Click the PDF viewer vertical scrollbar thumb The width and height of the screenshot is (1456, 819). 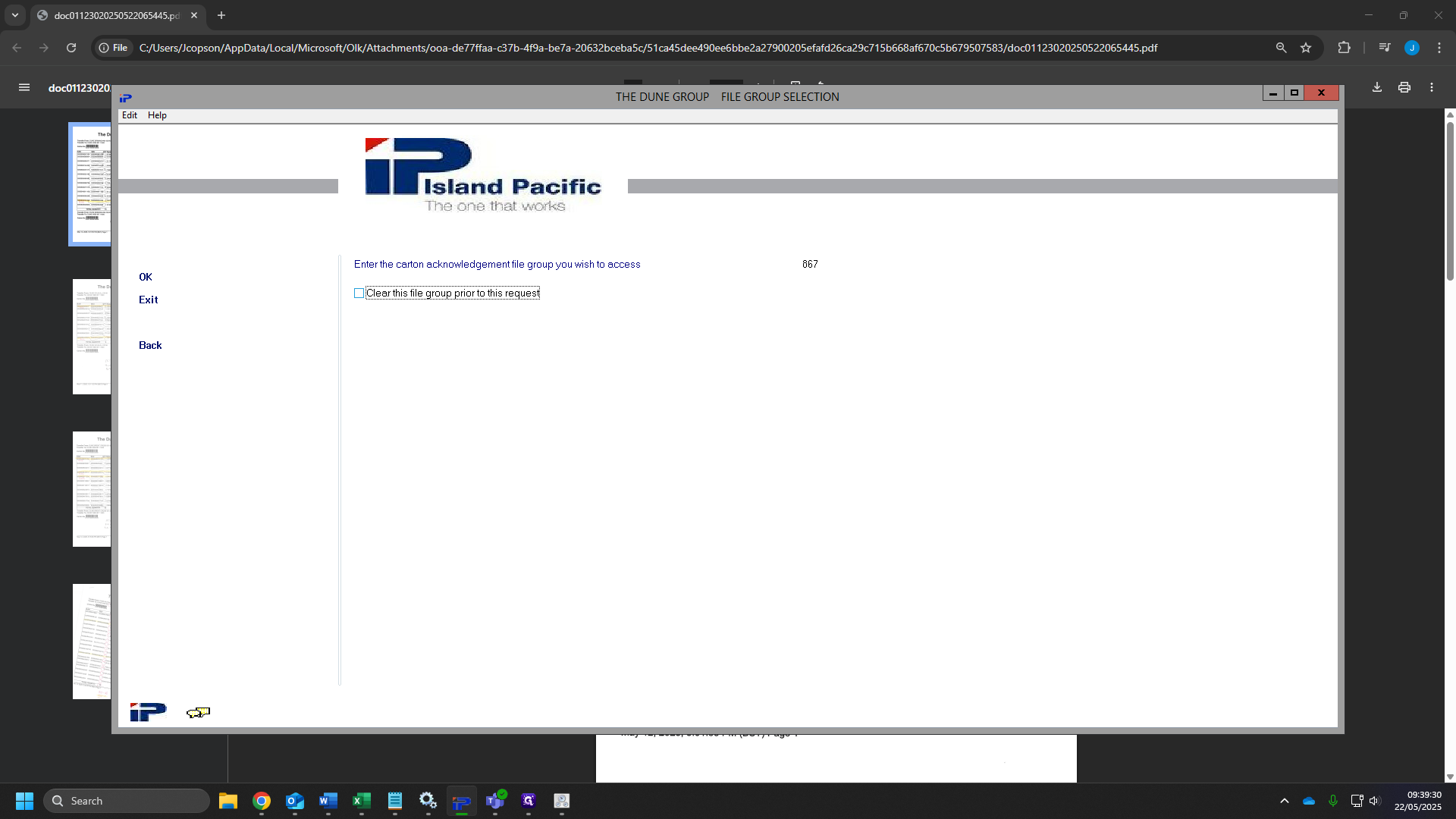[1450, 201]
